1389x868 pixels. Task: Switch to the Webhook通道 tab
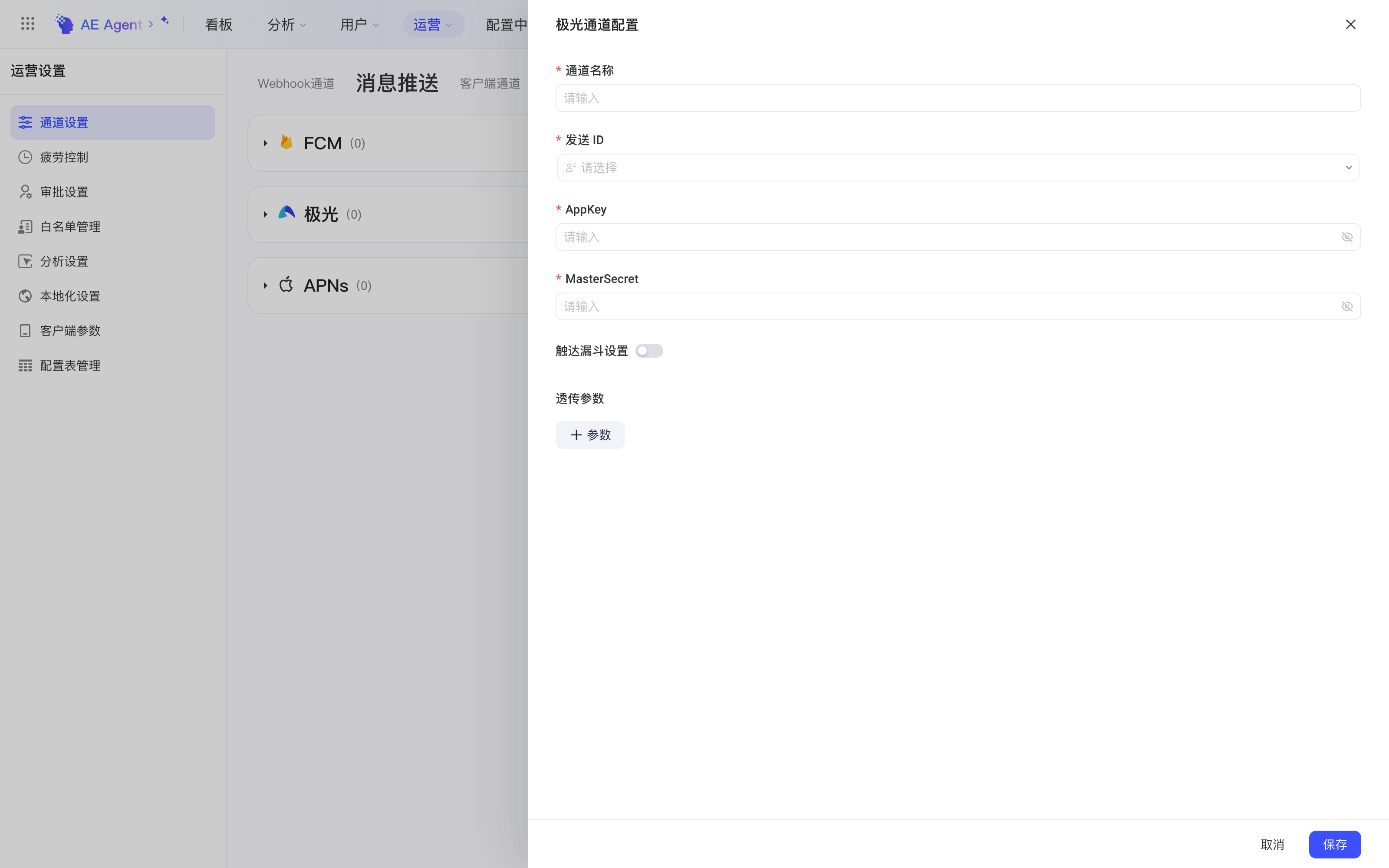click(296, 84)
